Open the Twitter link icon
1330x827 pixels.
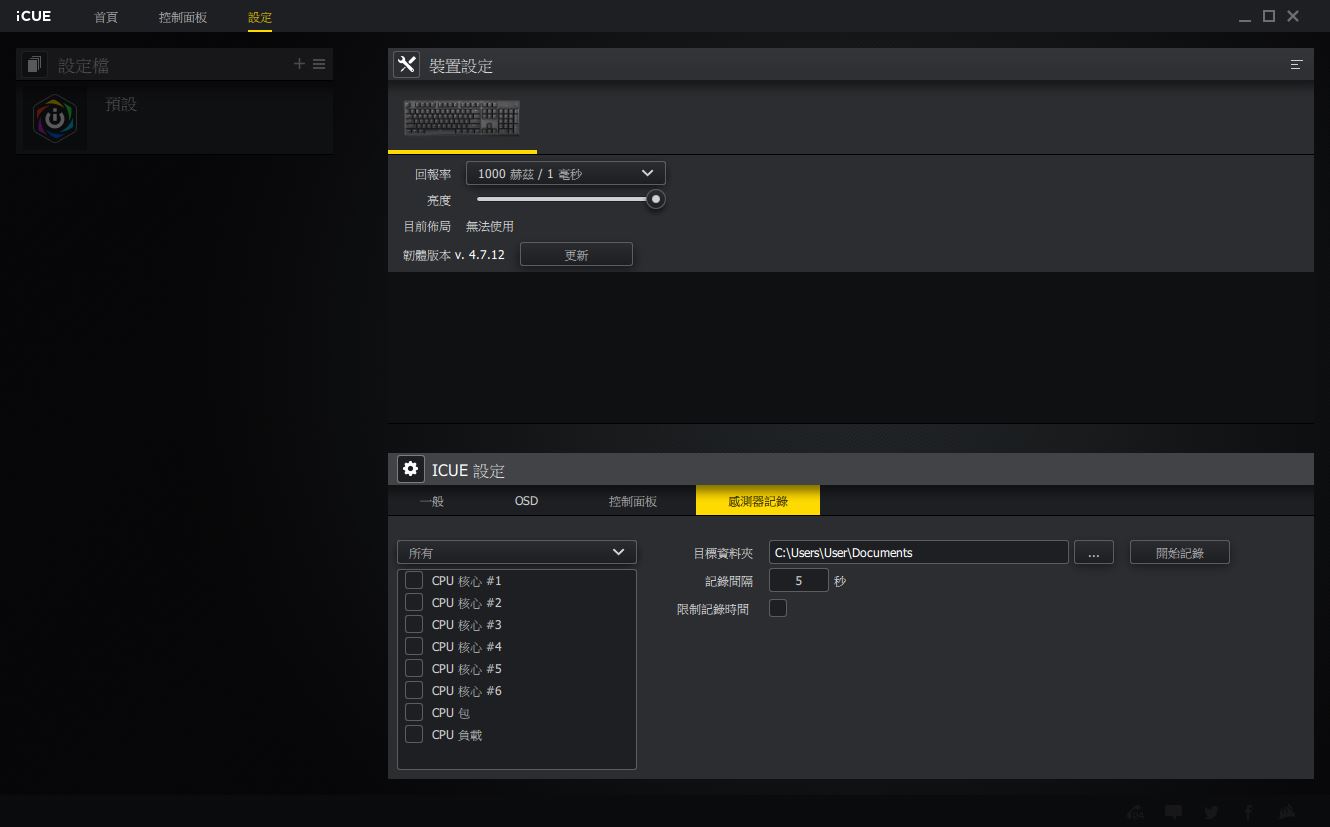(1211, 812)
